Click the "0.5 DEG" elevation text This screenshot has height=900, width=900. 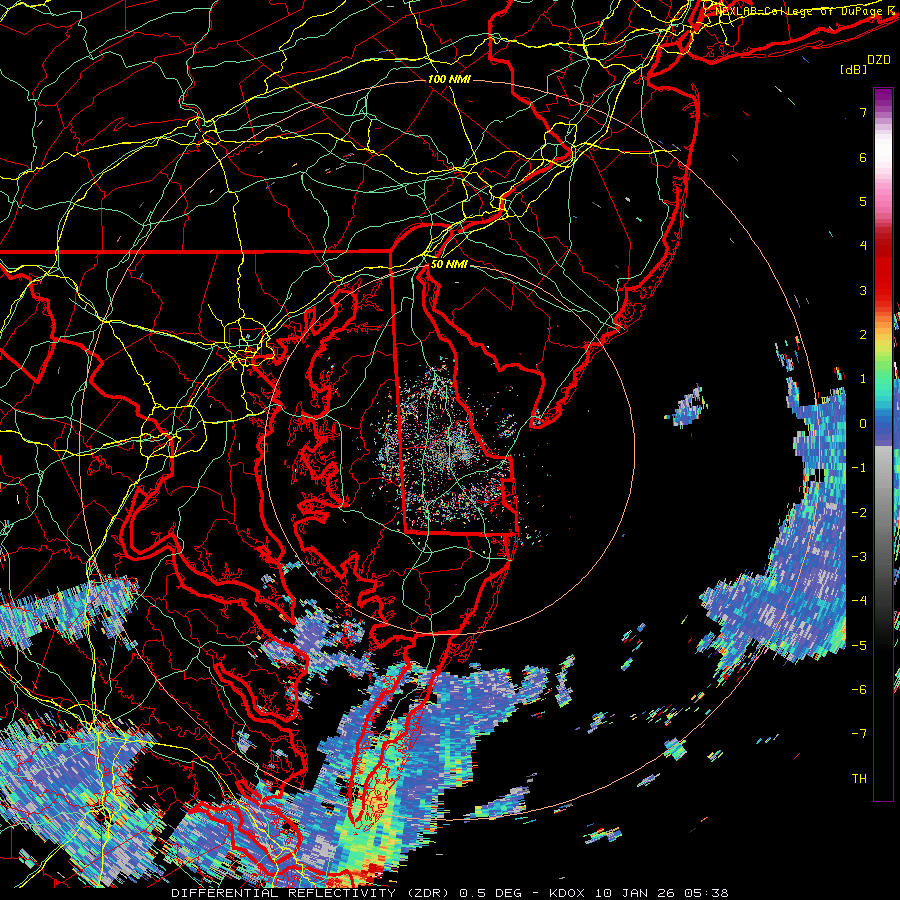click(491, 893)
